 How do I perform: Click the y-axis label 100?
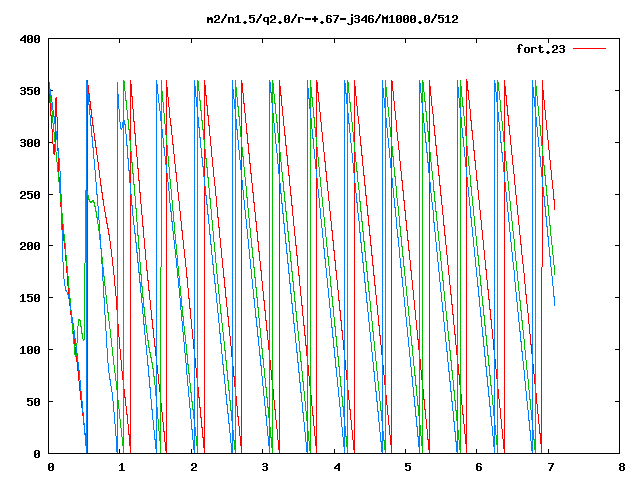point(30,350)
